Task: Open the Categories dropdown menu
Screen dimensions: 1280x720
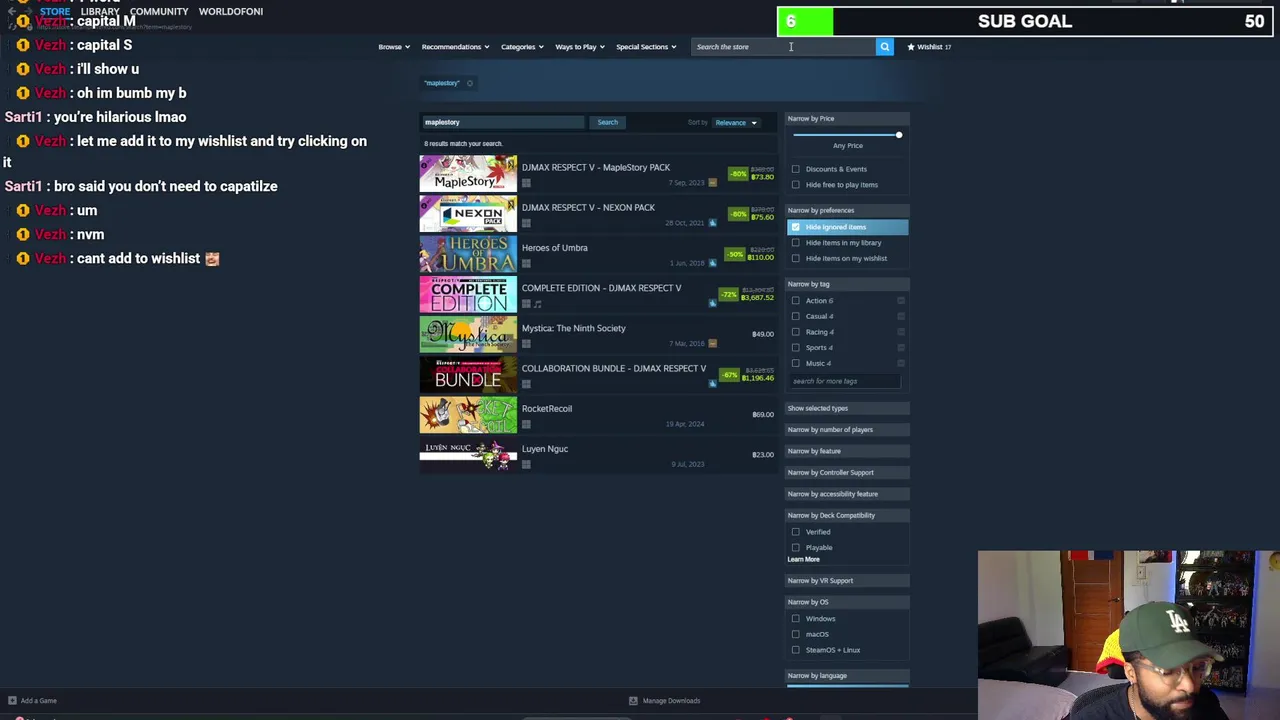Action: [x=522, y=47]
